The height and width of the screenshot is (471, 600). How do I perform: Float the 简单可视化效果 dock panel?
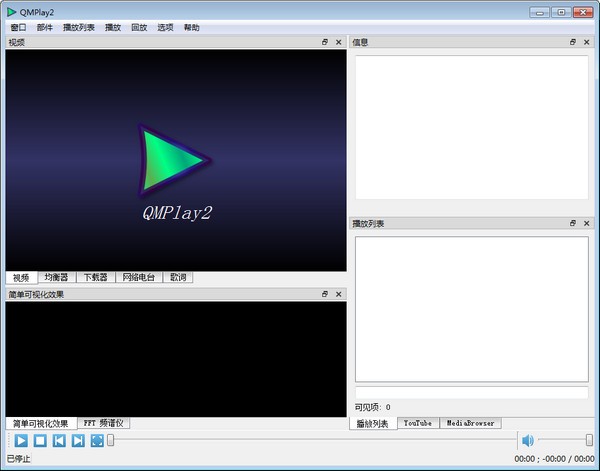pyautogui.click(x=325, y=294)
